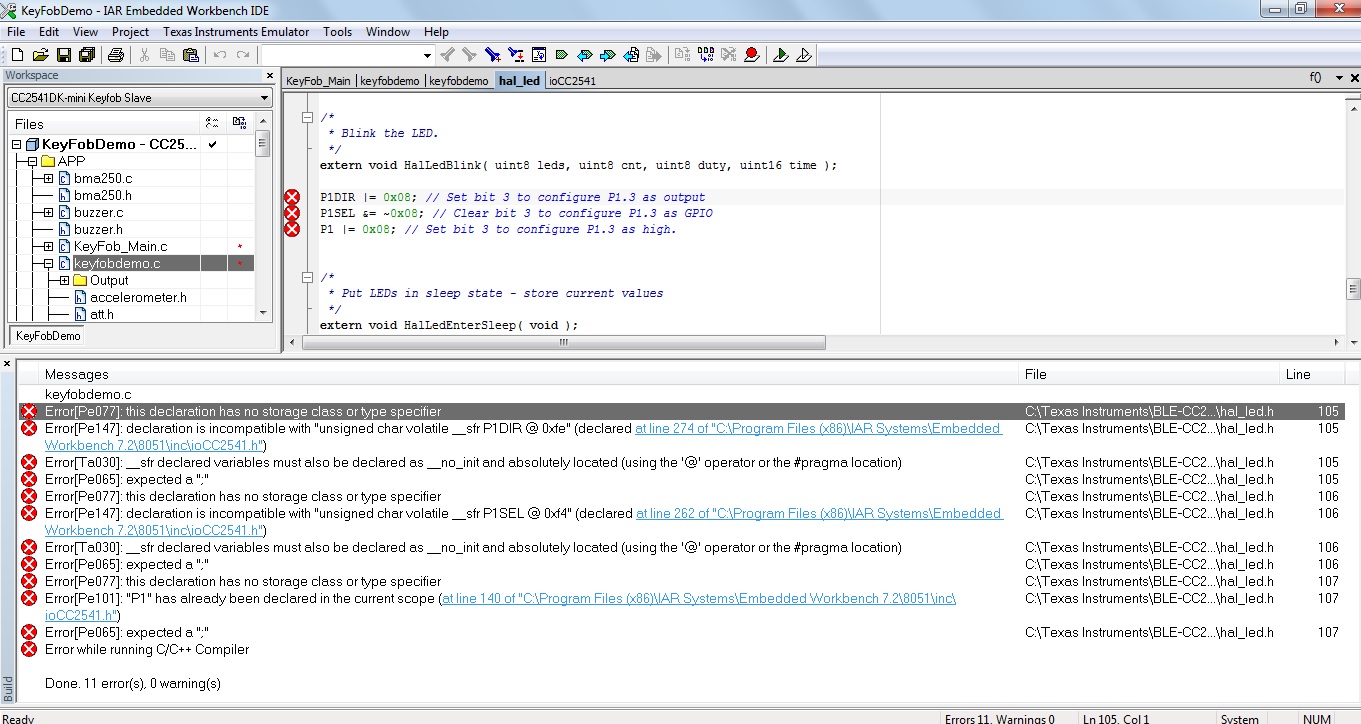Viewport: 1361px width, 724px height.
Task: Follow the 'at line 262' ioCC2541.h link
Action: click(x=819, y=514)
